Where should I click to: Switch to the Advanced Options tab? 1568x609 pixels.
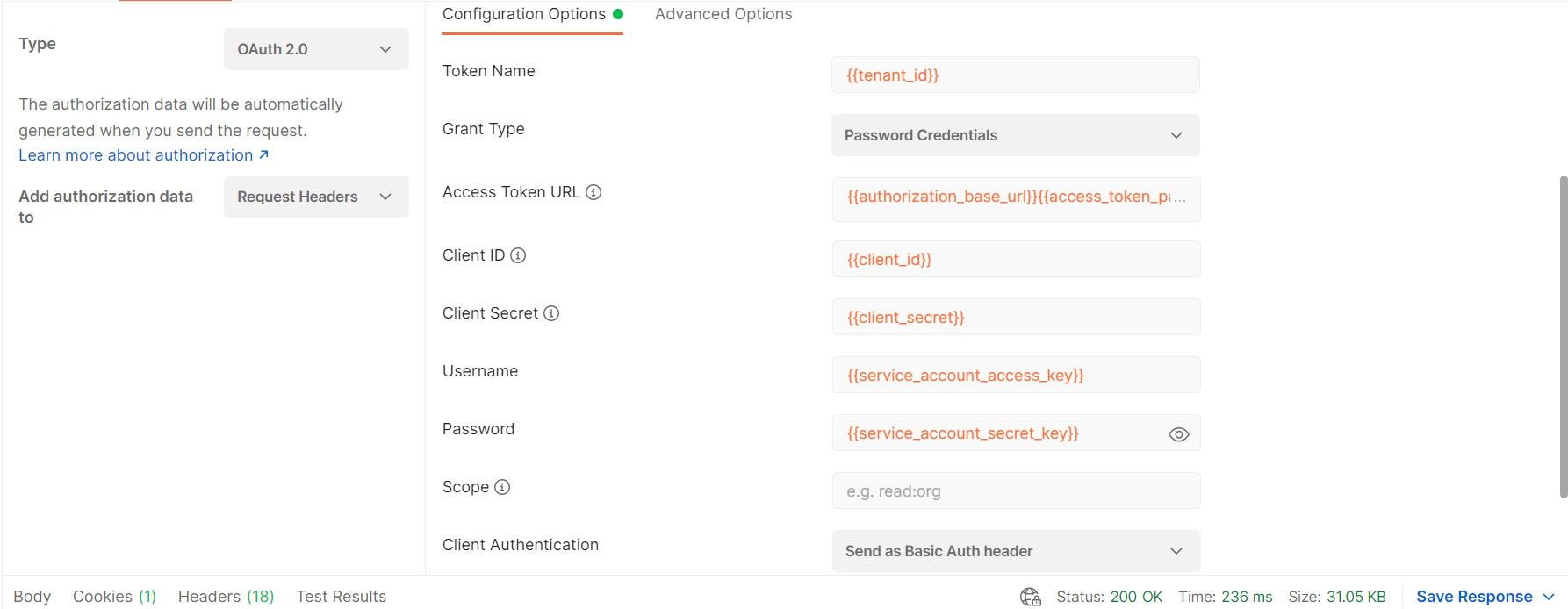point(723,14)
